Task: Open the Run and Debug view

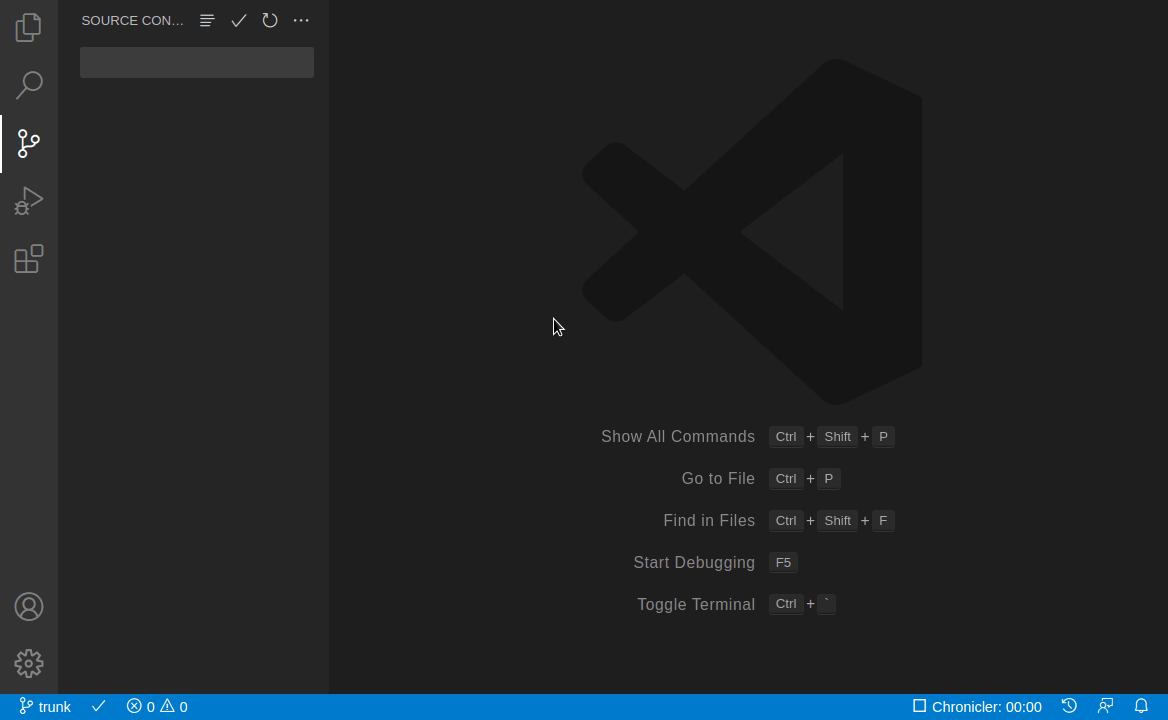Action: tap(28, 201)
